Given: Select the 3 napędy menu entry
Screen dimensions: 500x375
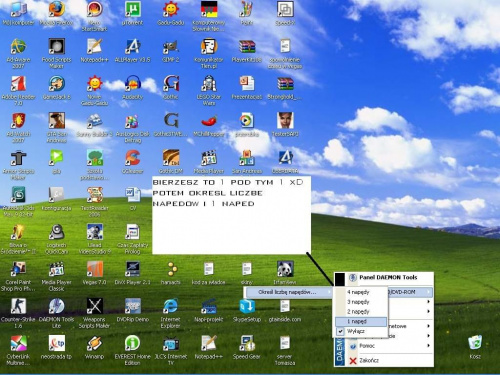Looking at the screenshot, I should point(362,302).
